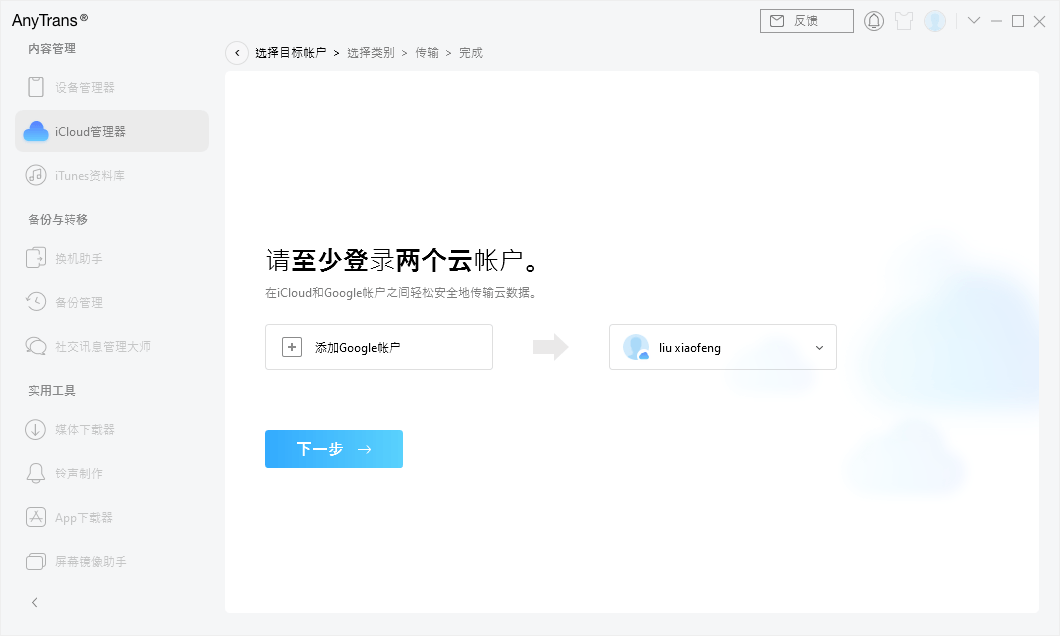
Task: Click the Media Downloader arrow icon
Action: pyautogui.click(x=36, y=429)
